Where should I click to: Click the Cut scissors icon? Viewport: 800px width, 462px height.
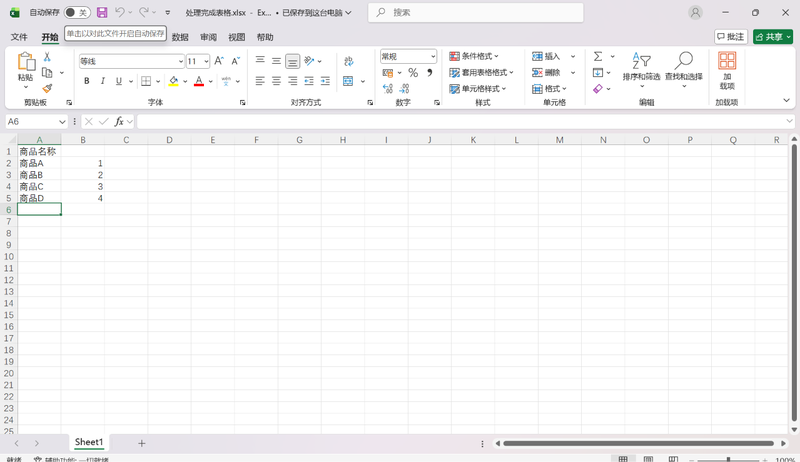pyautogui.click(x=47, y=57)
